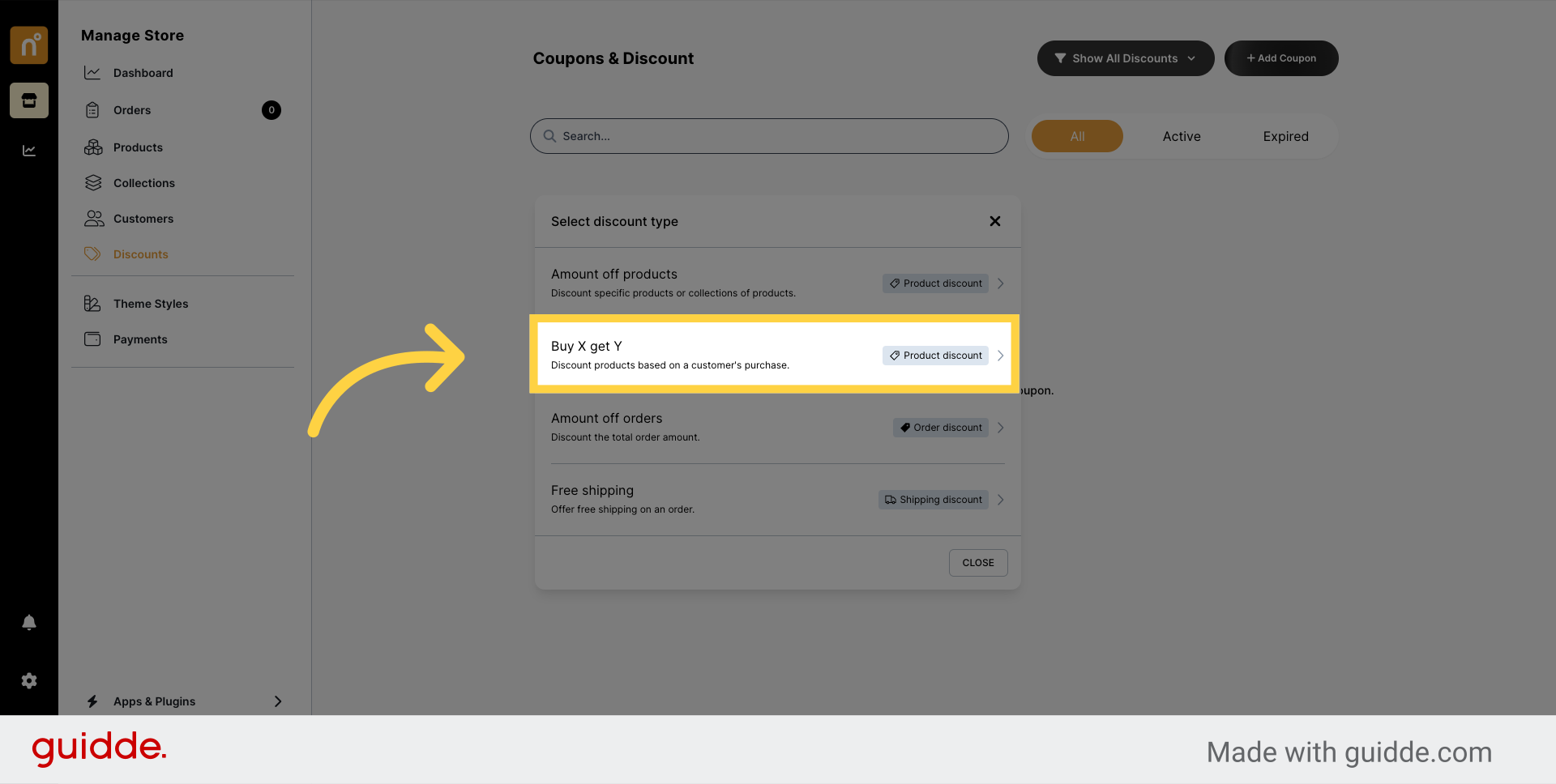The image size is (1556, 784).
Task: Click the Select discount type dialog title
Action: coord(614,221)
